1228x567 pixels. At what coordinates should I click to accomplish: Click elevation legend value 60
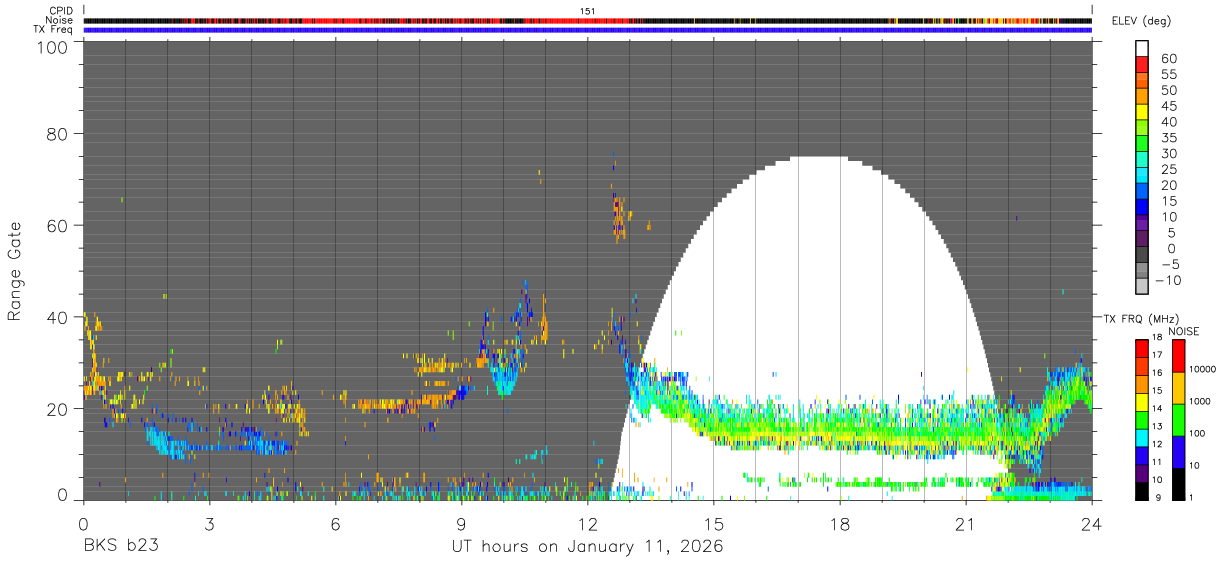click(x=1167, y=58)
